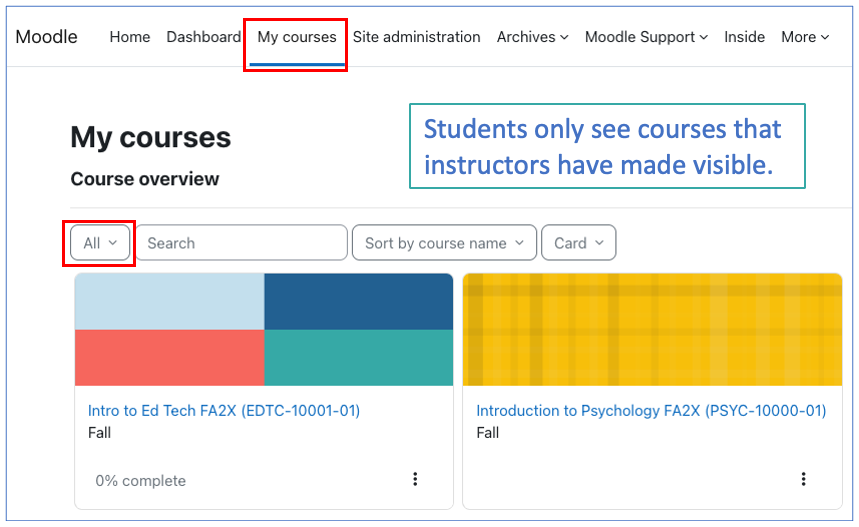Switch to the Dashboard tab
This screenshot has height=527, width=859.
coord(203,37)
